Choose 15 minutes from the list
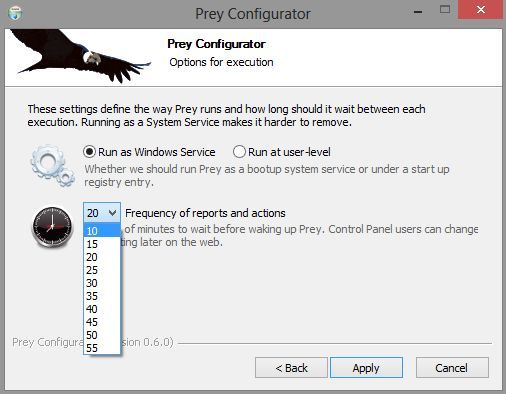The width and height of the screenshot is (506, 394). [102, 244]
